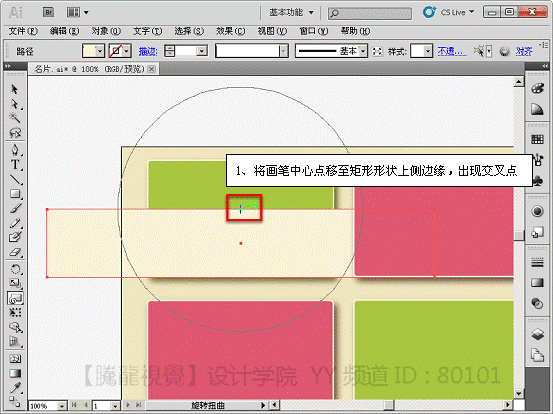Expand the stroke color dropdown

click(126, 51)
